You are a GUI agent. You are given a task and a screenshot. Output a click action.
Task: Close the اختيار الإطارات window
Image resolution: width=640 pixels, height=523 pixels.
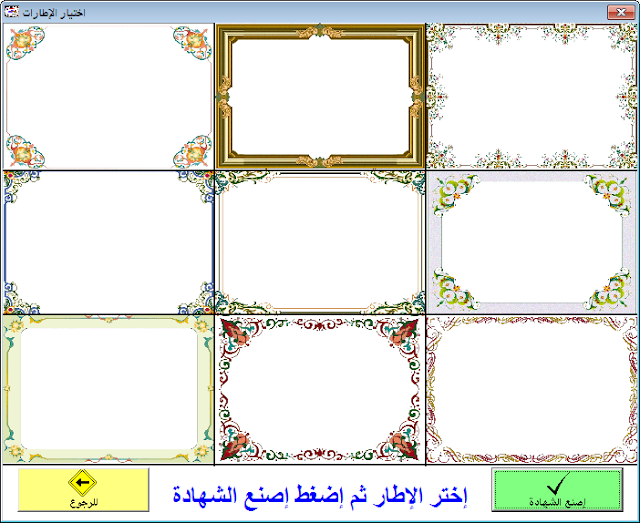click(x=621, y=12)
